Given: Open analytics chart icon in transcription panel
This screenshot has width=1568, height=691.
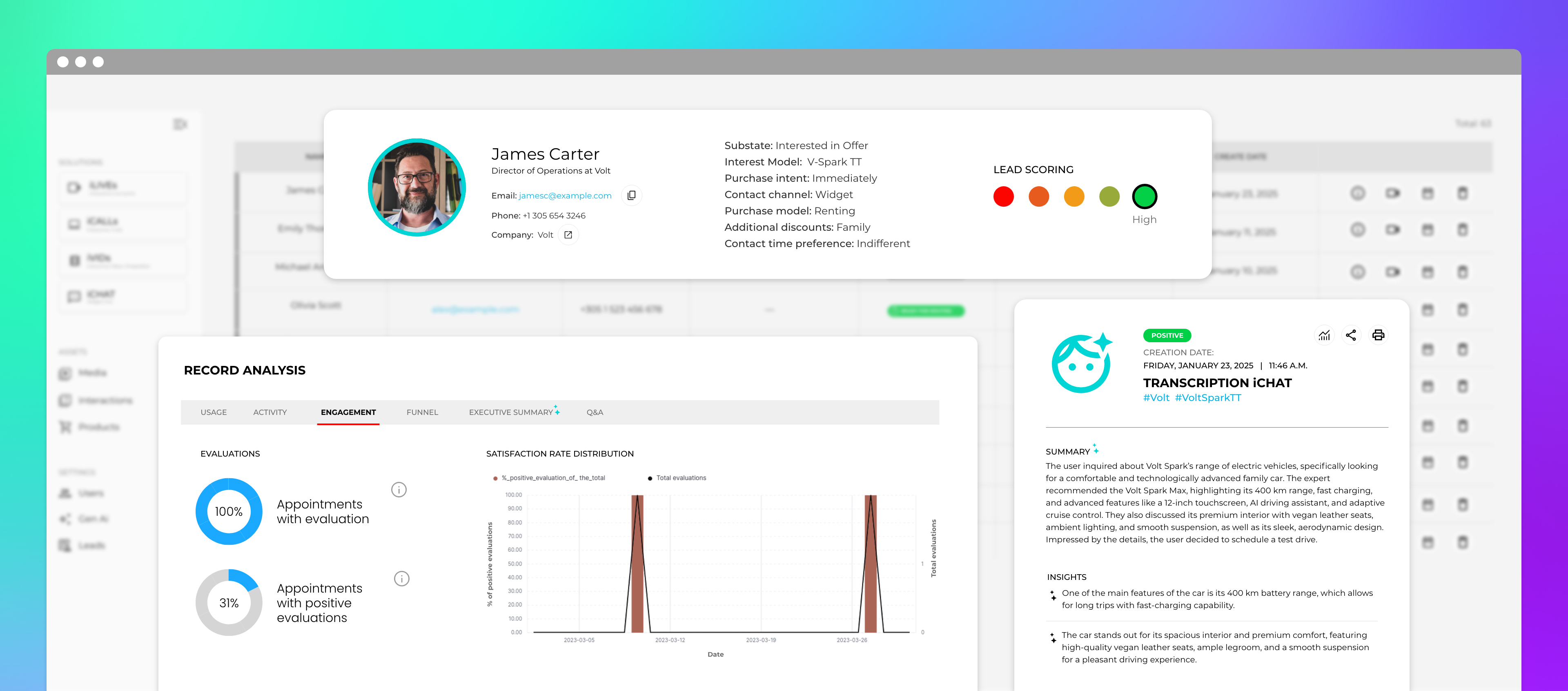Looking at the screenshot, I should 1324,335.
